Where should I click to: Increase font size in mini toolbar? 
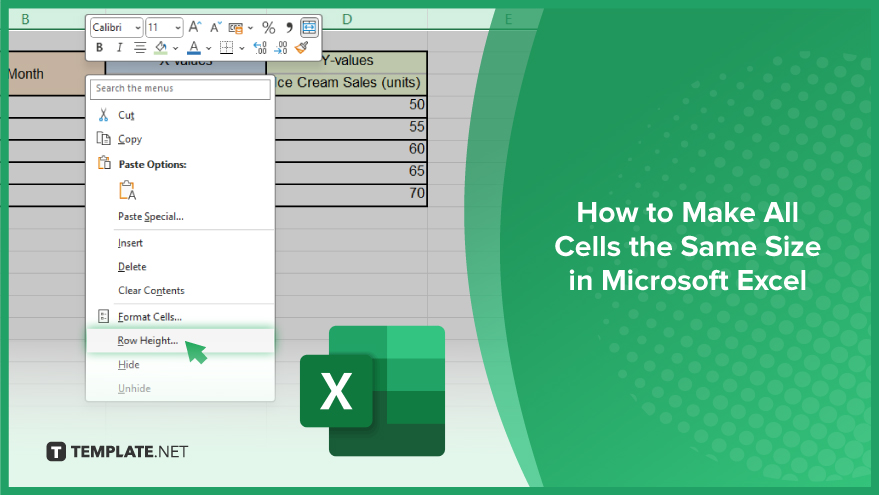tap(195, 27)
